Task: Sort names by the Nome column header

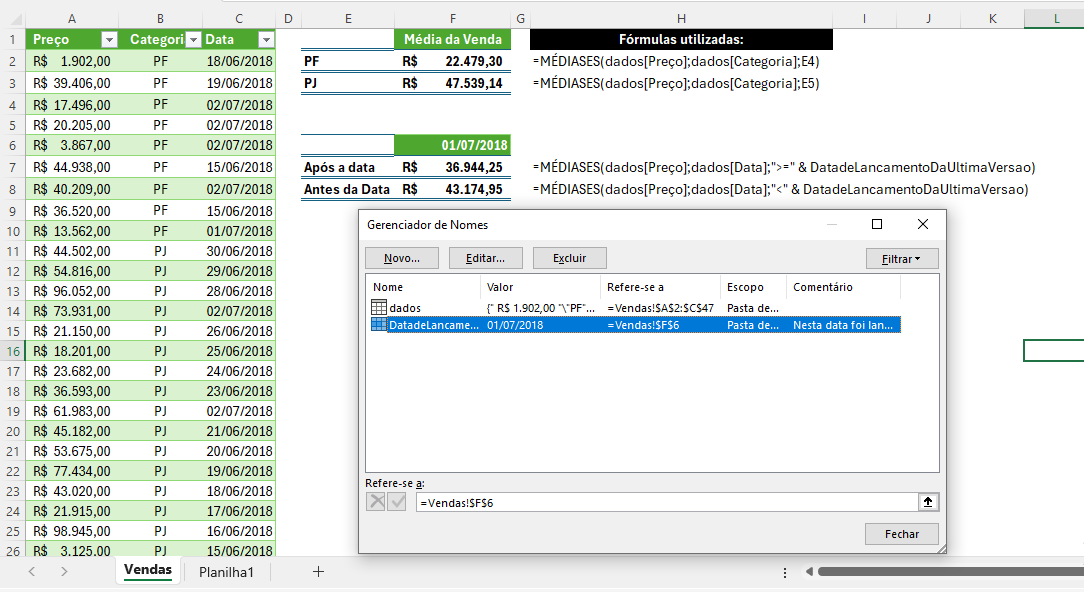Action: coord(423,287)
